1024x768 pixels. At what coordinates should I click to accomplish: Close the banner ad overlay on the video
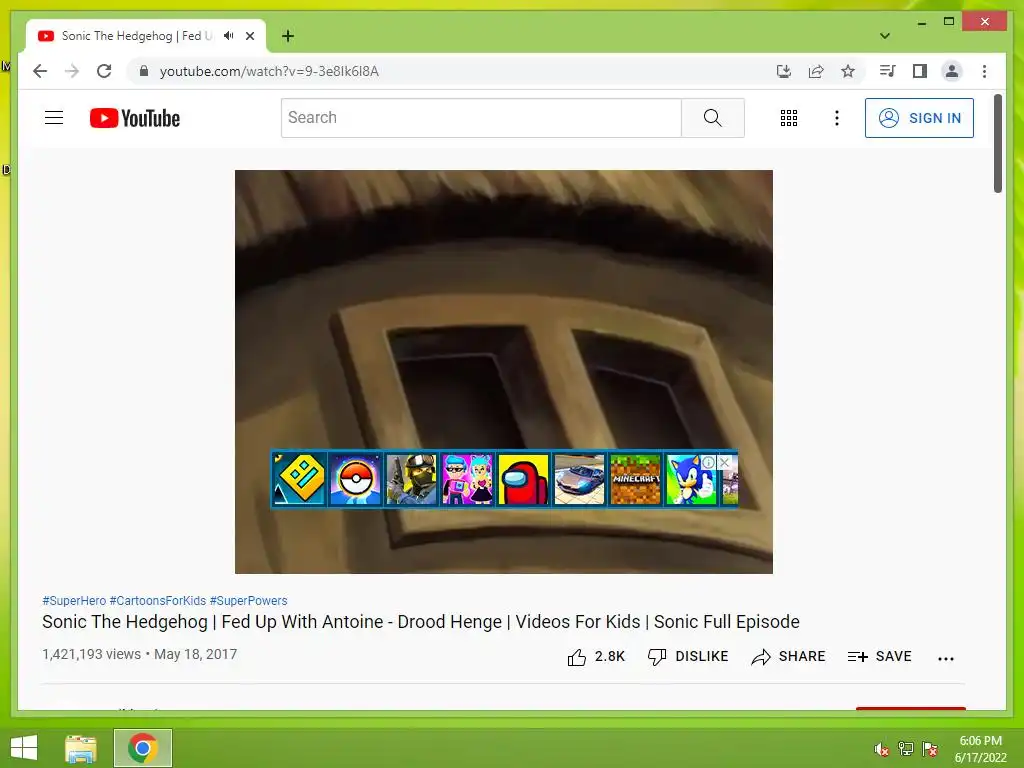click(x=724, y=462)
